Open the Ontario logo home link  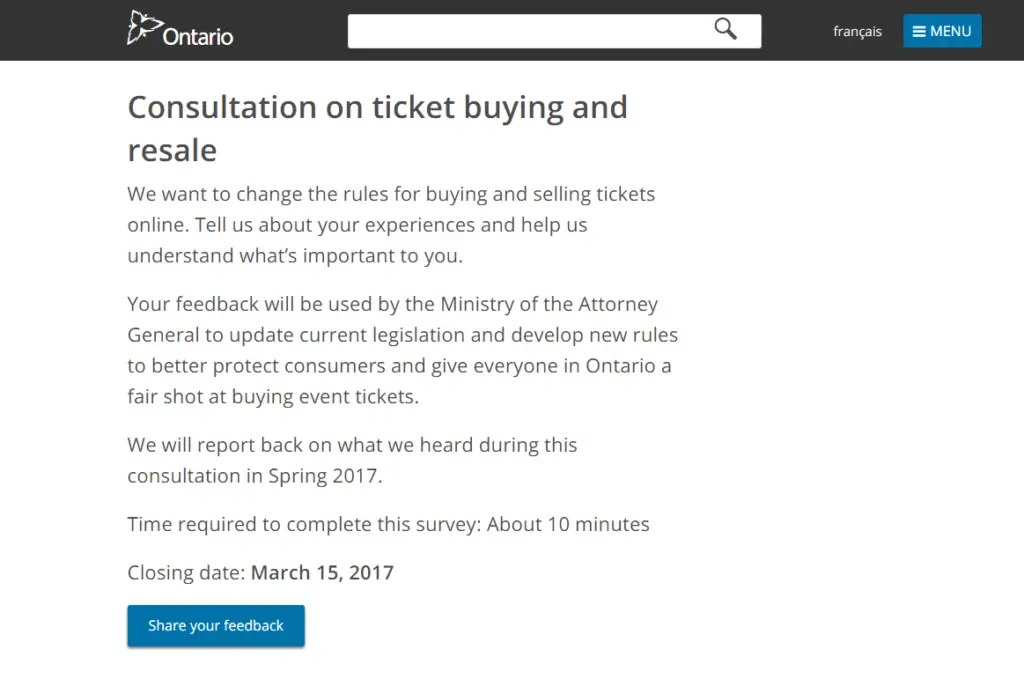[x=180, y=29]
